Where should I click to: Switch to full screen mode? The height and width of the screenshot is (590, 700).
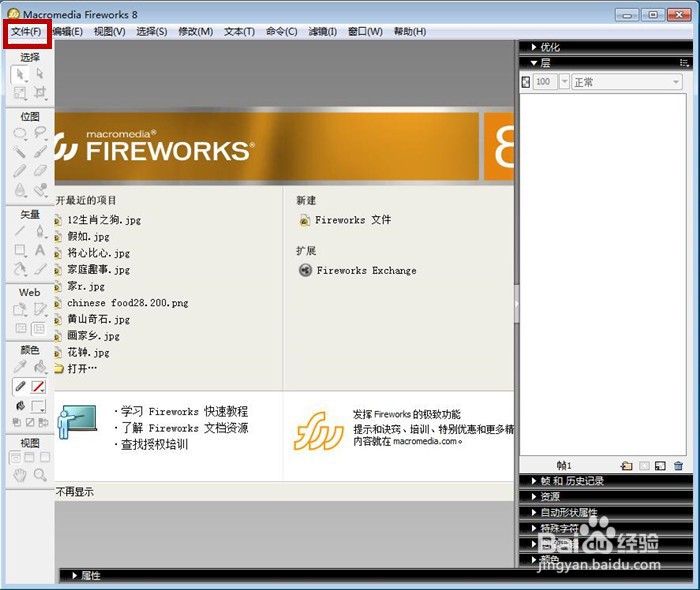tap(45, 457)
